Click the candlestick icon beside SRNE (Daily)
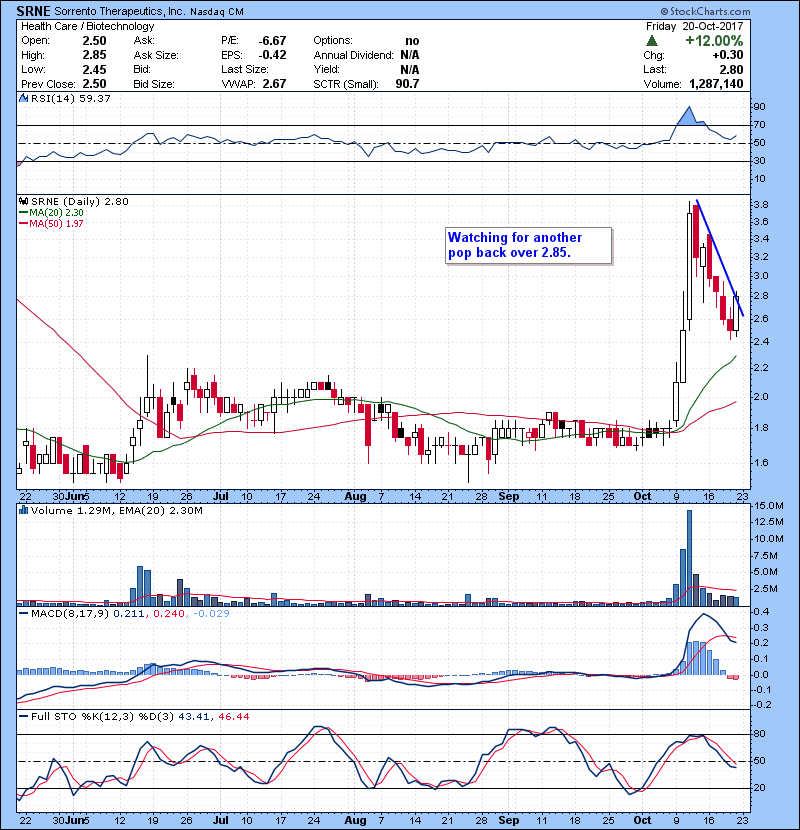 point(23,201)
